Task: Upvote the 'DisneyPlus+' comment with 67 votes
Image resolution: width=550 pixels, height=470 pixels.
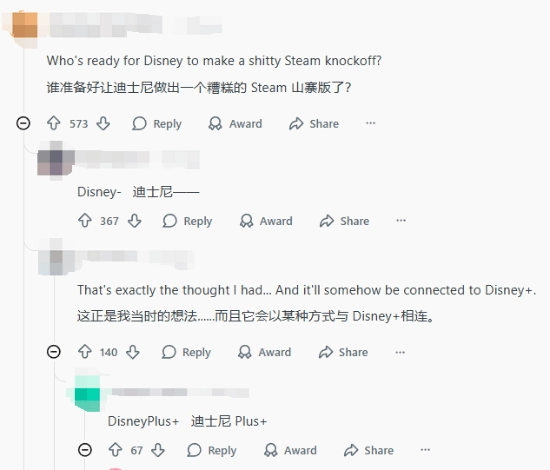Action: (115, 450)
